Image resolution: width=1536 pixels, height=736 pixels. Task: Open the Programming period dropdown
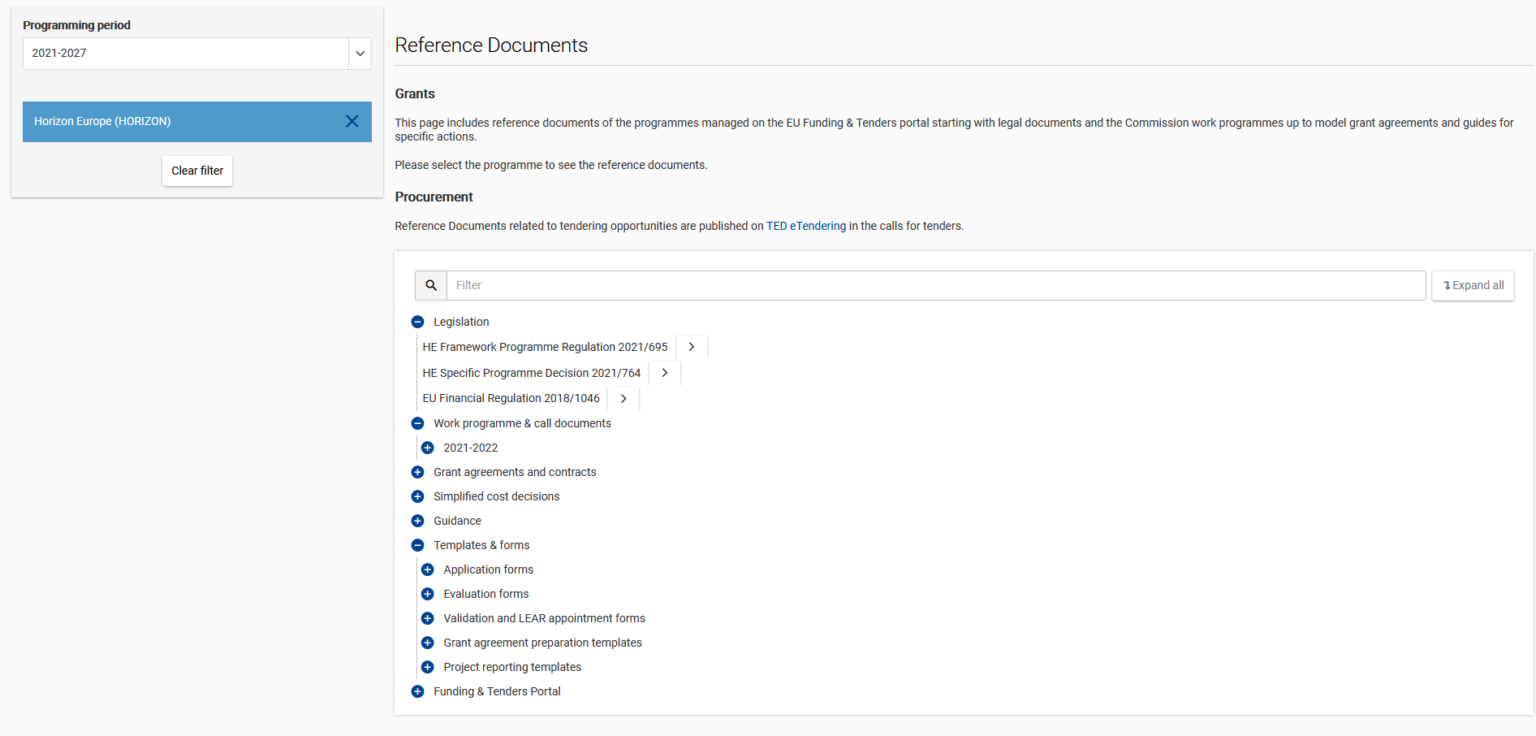358,53
